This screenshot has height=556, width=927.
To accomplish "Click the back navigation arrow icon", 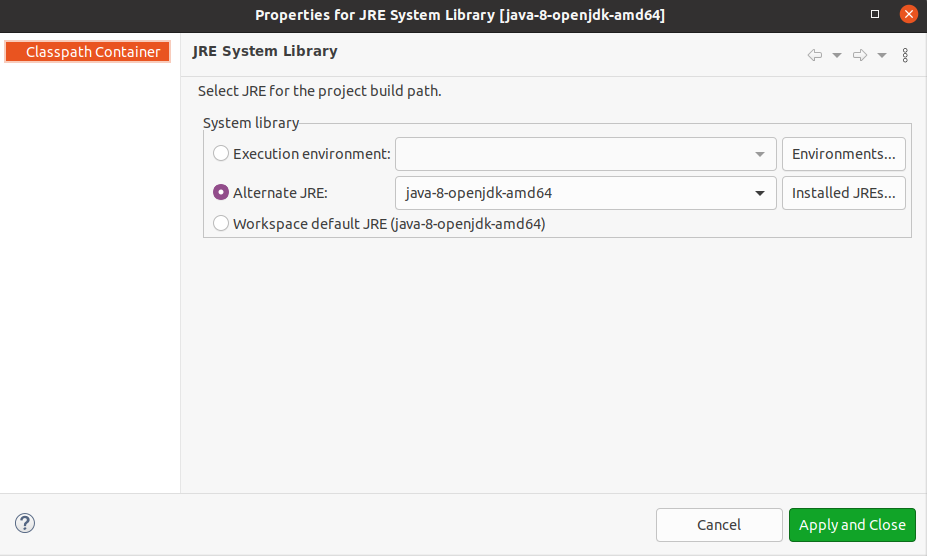I will (x=815, y=55).
